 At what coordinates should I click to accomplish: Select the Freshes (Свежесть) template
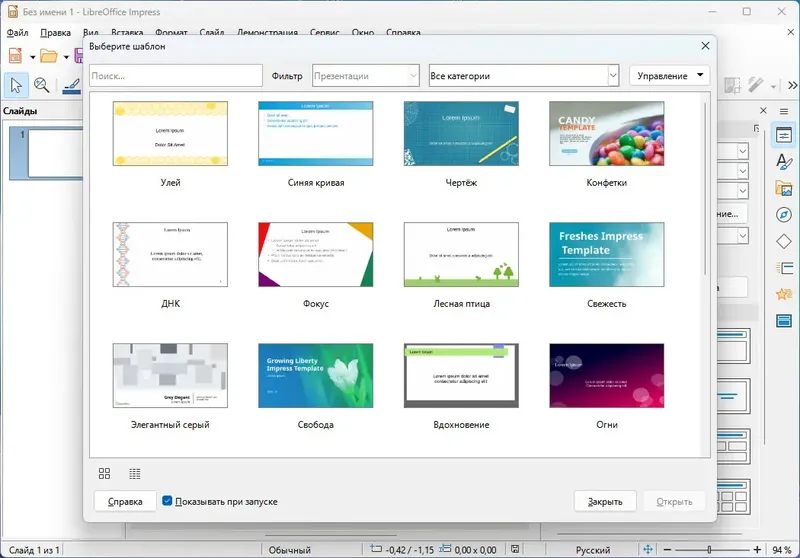pyautogui.click(x=607, y=254)
